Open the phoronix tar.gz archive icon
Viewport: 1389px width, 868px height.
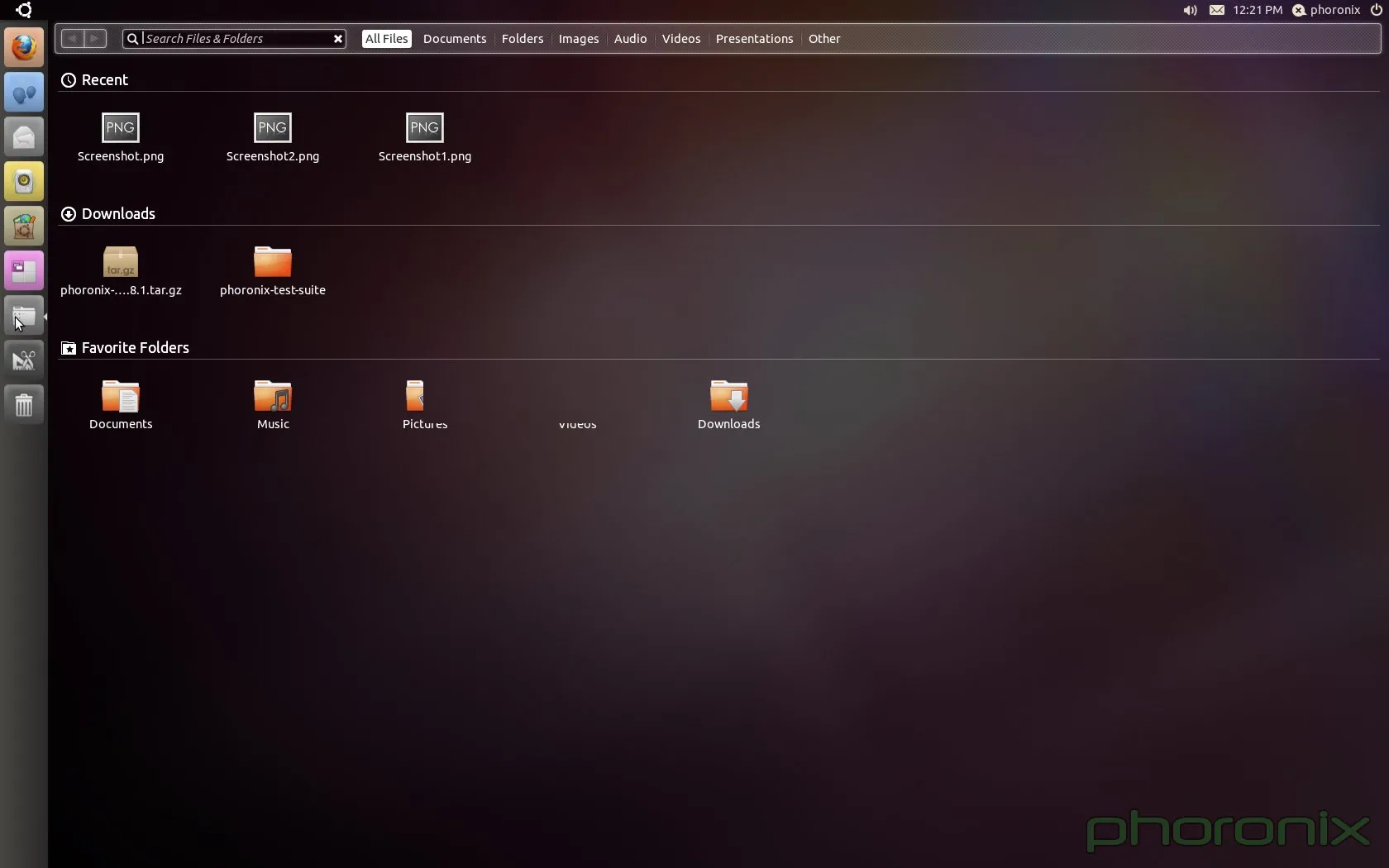tap(121, 261)
